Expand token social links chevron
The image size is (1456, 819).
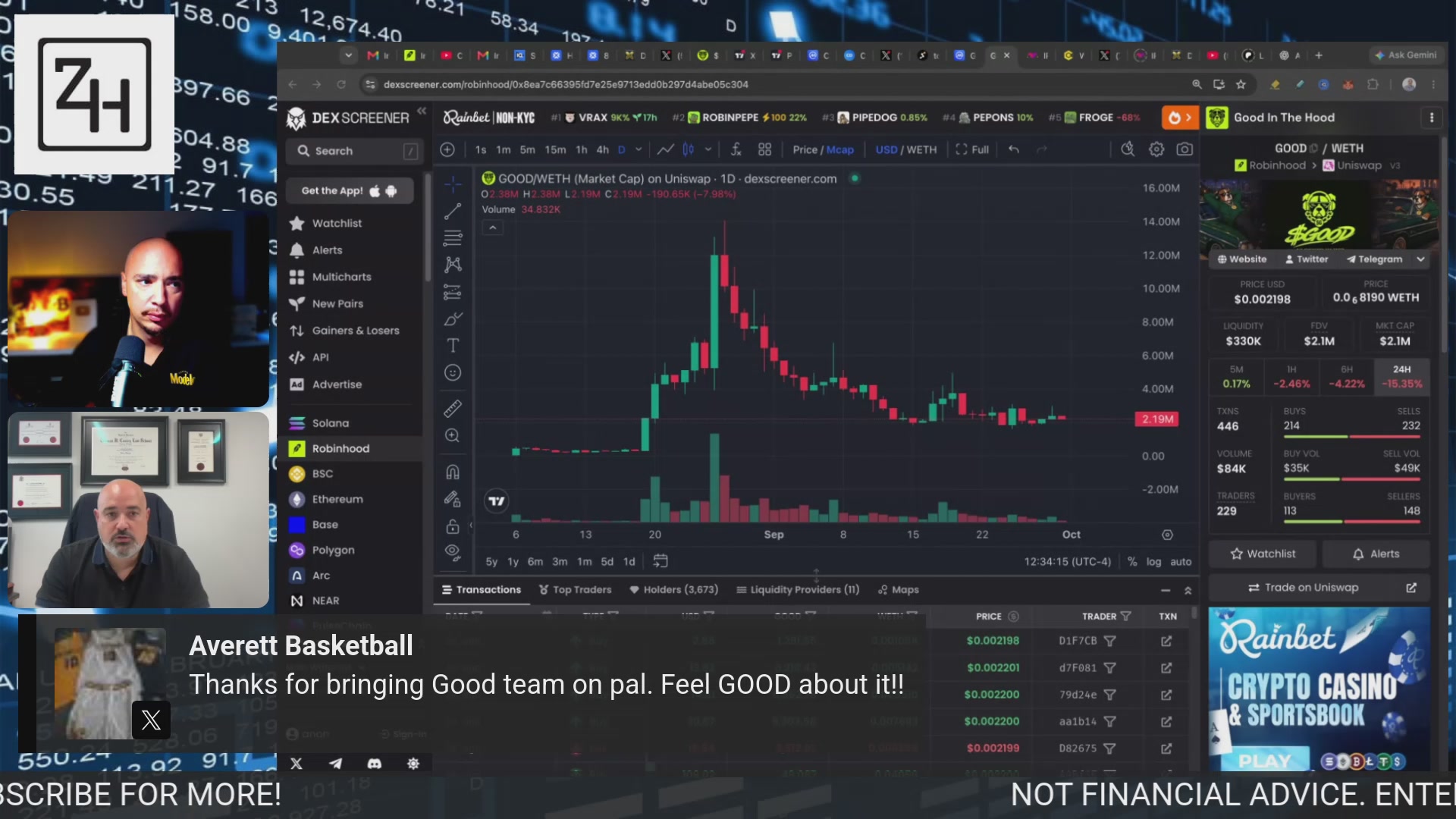(x=1420, y=259)
